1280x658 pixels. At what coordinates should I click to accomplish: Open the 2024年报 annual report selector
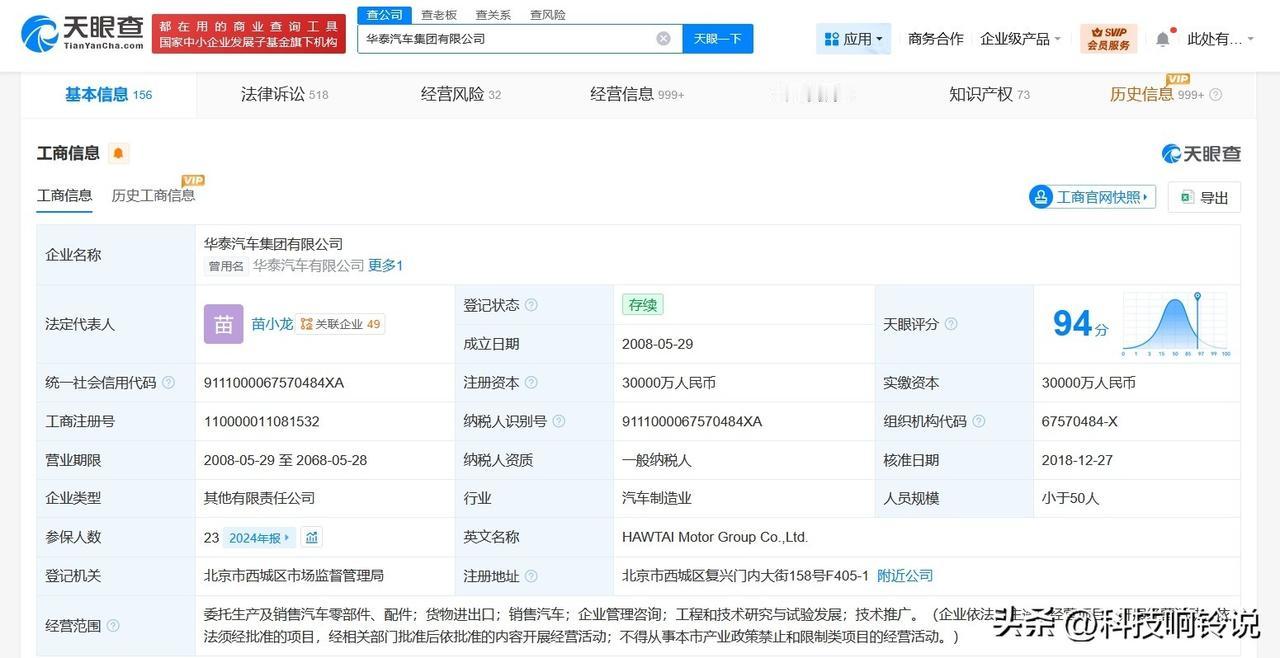click(259, 538)
